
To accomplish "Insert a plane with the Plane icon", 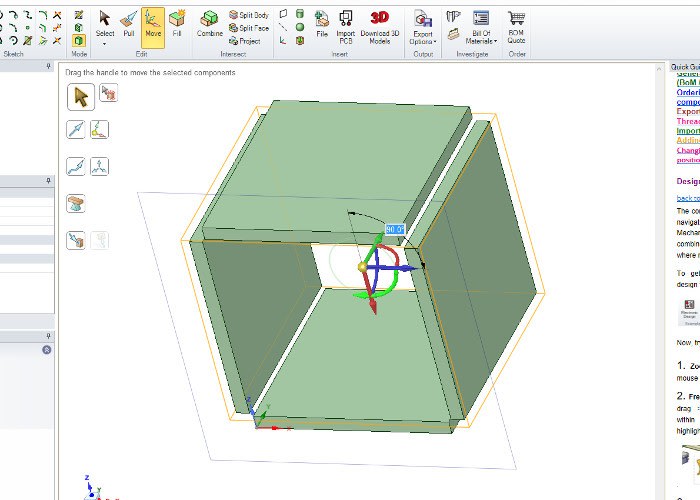I will (283, 14).
